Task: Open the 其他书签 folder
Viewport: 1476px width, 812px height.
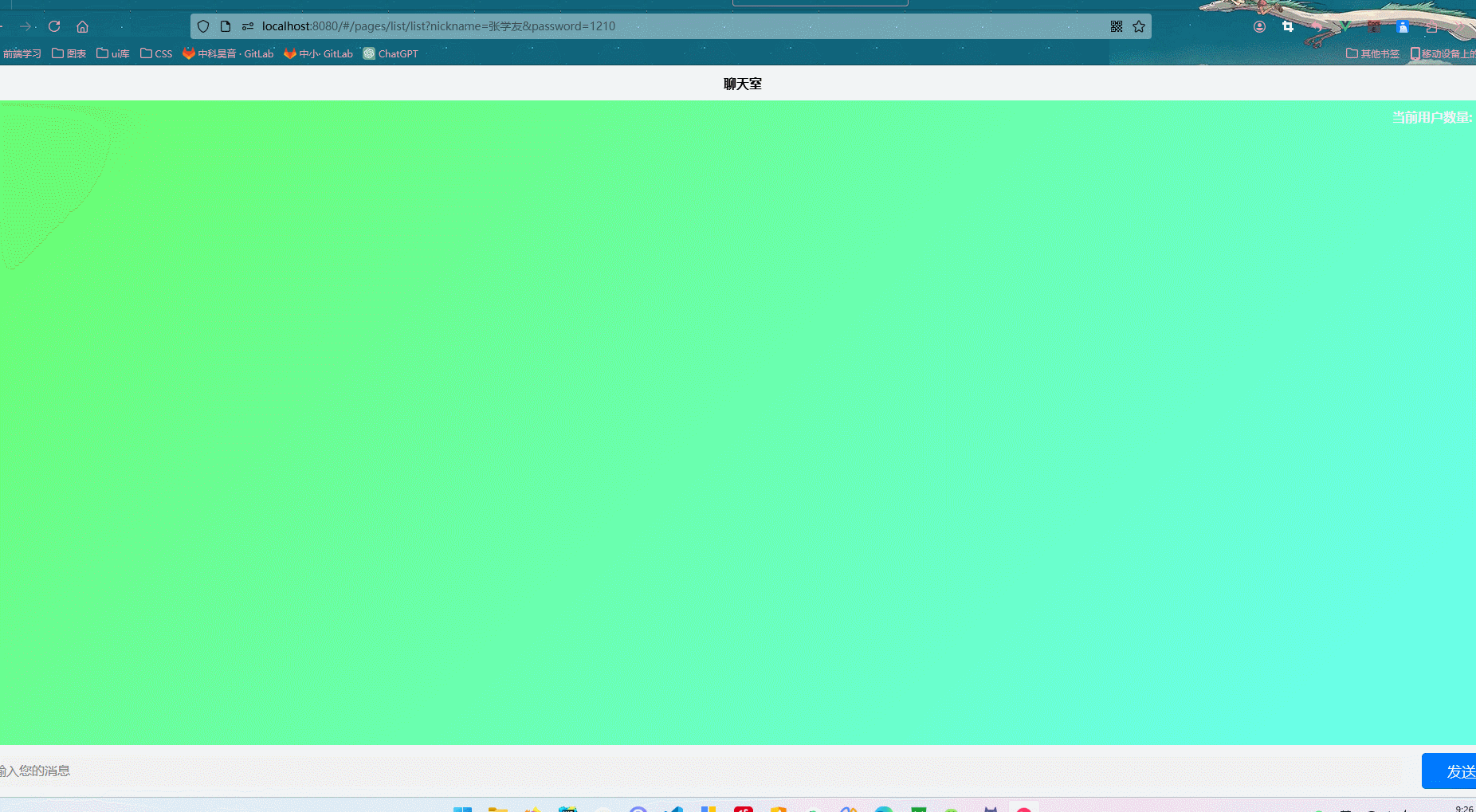Action: tap(1372, 53)
